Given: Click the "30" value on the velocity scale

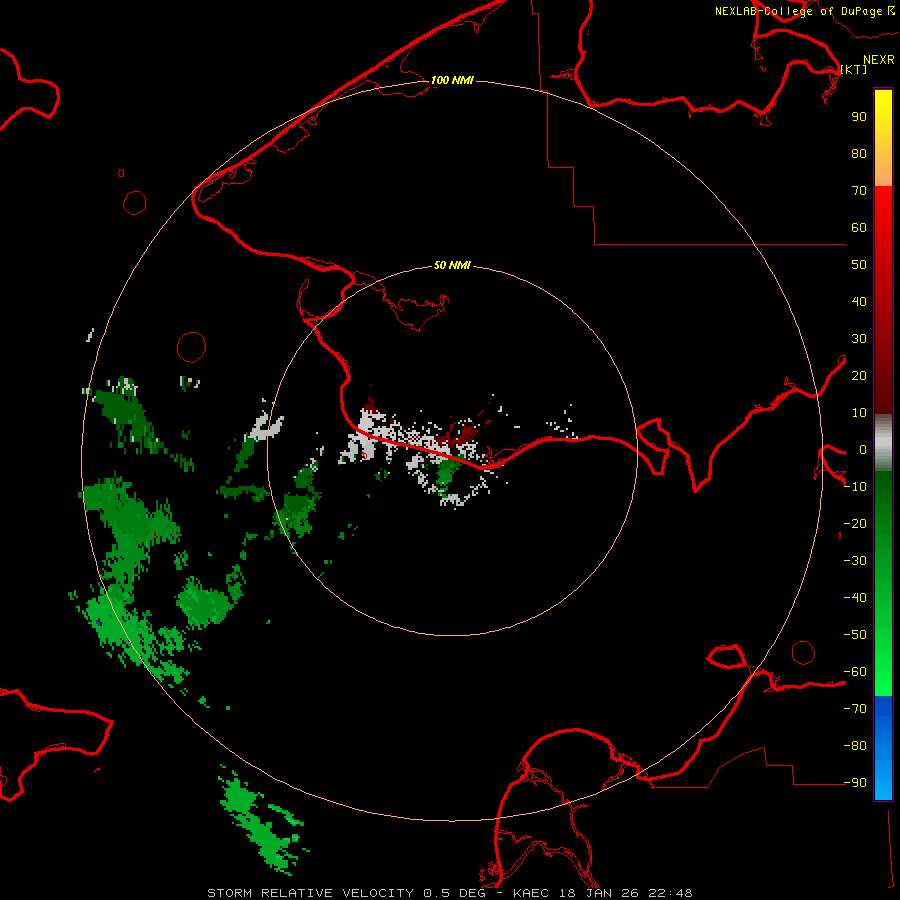Looking at the screenshot, I should [859, 339].
